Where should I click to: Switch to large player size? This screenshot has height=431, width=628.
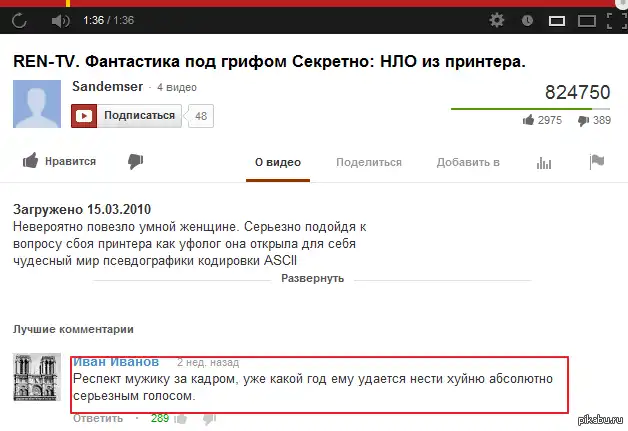pyautogui.click(x=587, y=20)
